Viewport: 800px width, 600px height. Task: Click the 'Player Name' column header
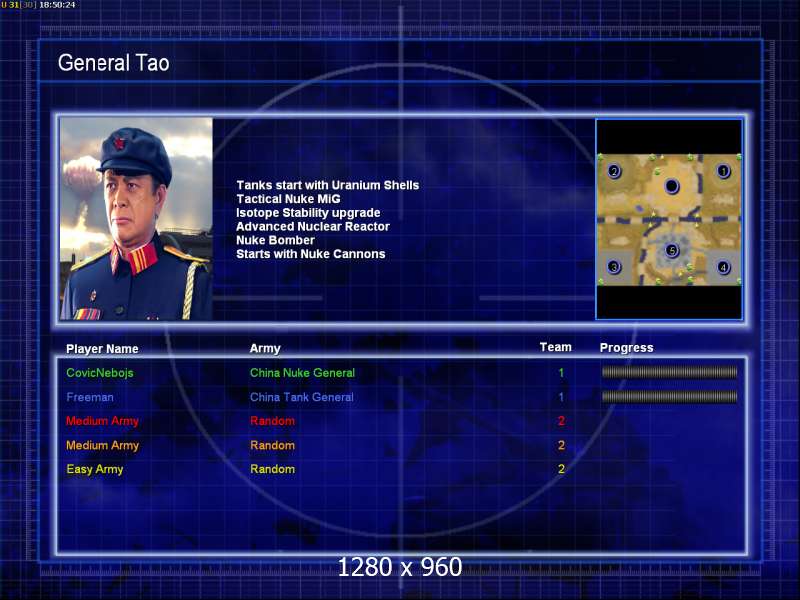103,349
